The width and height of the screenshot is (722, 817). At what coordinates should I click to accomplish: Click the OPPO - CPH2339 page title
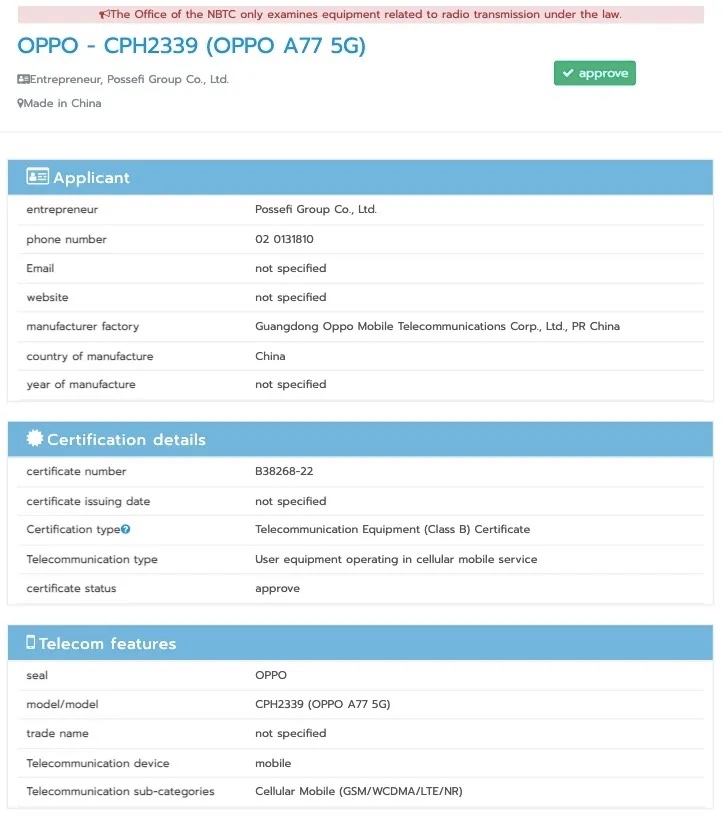[x=191, y=46]
